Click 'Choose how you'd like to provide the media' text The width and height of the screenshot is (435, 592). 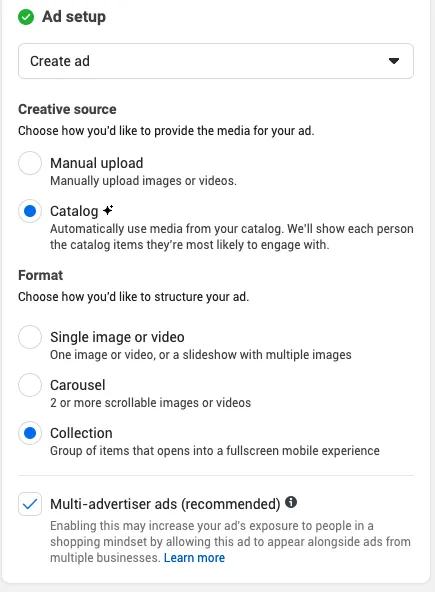click(166, 131)
